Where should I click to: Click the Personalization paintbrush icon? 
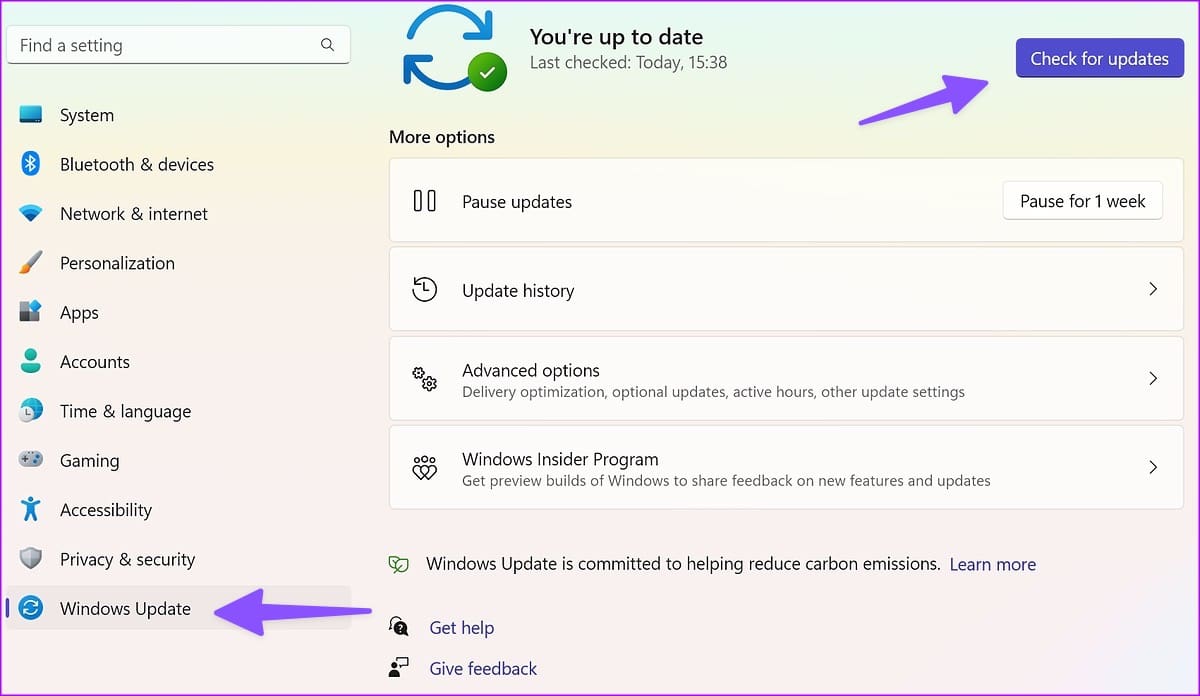[31, 263]
